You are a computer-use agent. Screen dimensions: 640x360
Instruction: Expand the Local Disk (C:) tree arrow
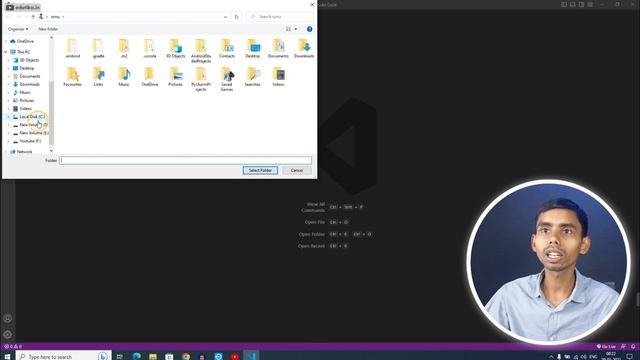point(9,117)
